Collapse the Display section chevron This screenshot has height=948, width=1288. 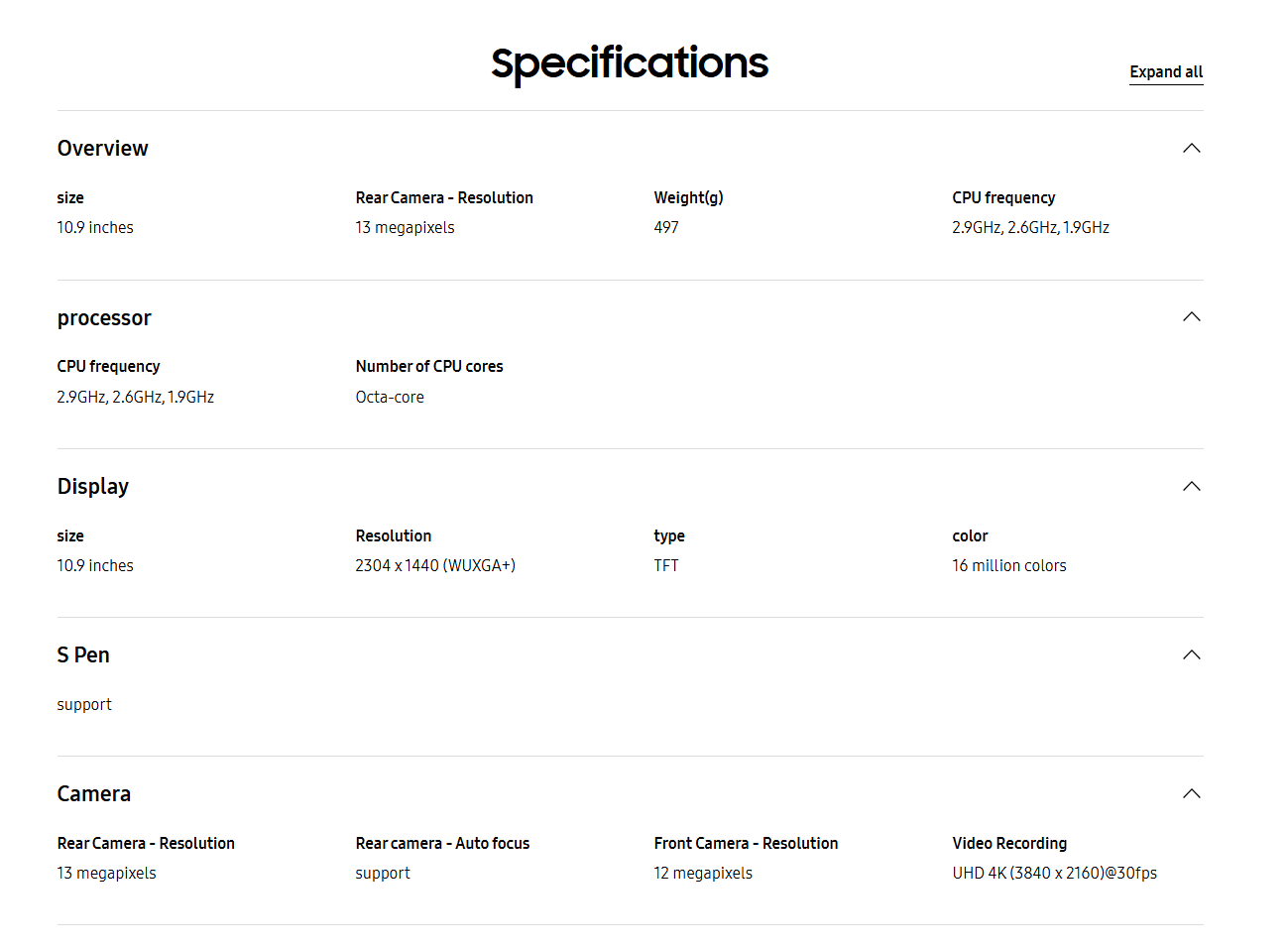pos(1192,487)
